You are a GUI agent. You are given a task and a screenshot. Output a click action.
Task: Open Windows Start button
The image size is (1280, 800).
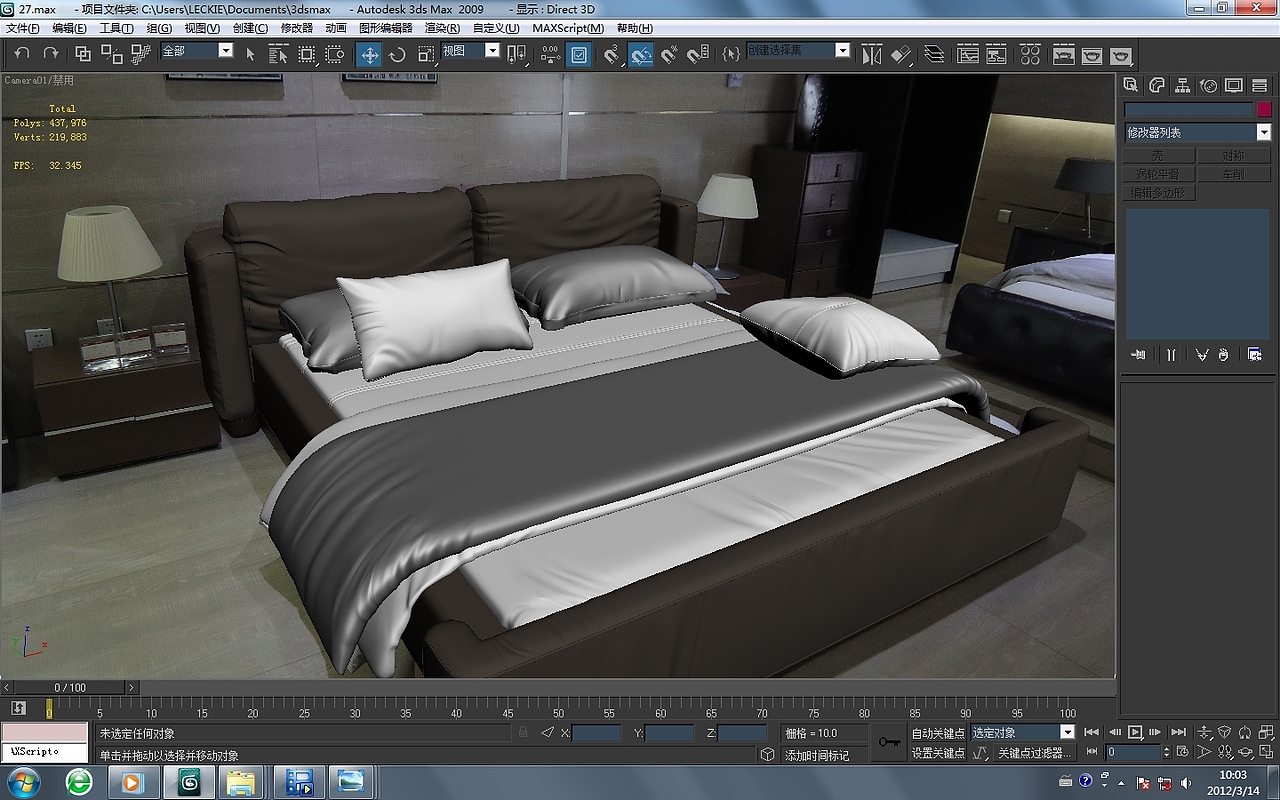pyautogui.click(x=22, y=782)
